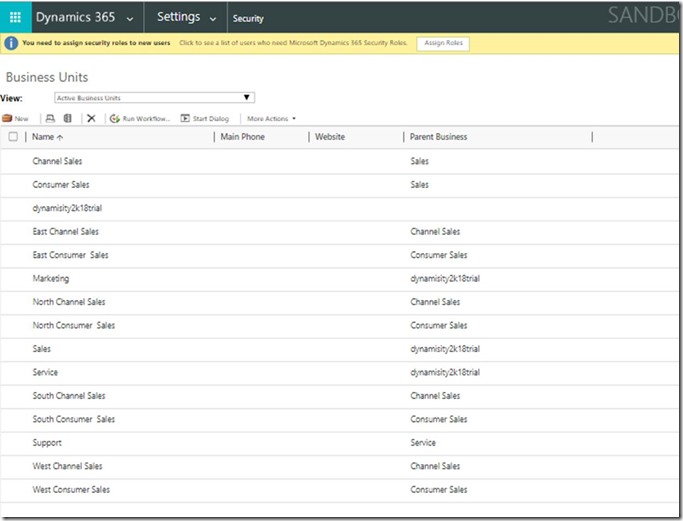Open the app launcher waffle icon

tap(14, 17)
